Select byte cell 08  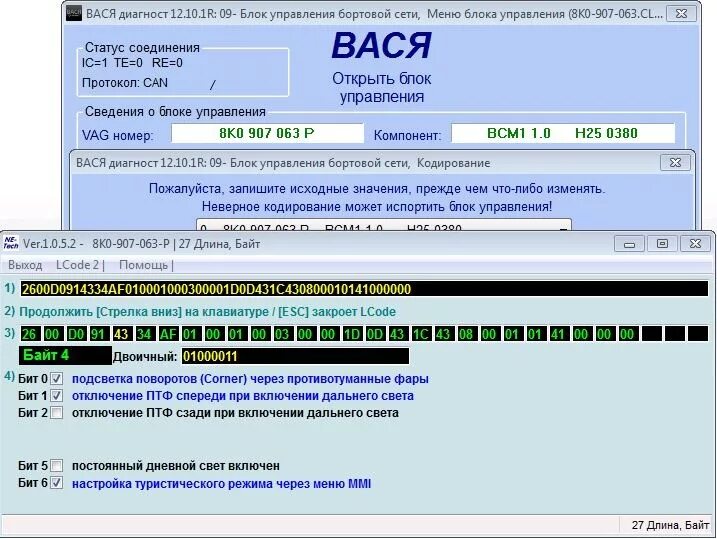(466, 334)
